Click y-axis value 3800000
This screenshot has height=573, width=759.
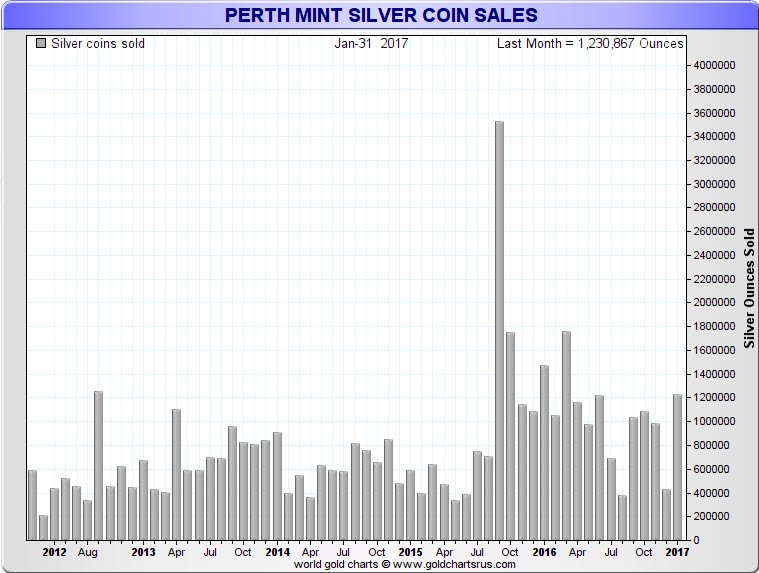point(714,89)
